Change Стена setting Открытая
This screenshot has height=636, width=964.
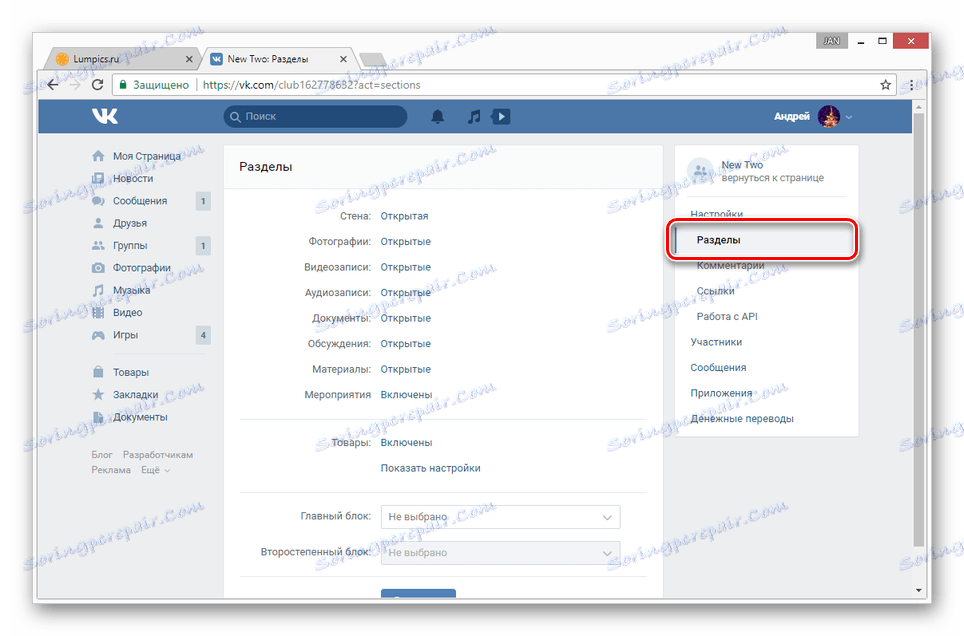[x=404, y=216]
